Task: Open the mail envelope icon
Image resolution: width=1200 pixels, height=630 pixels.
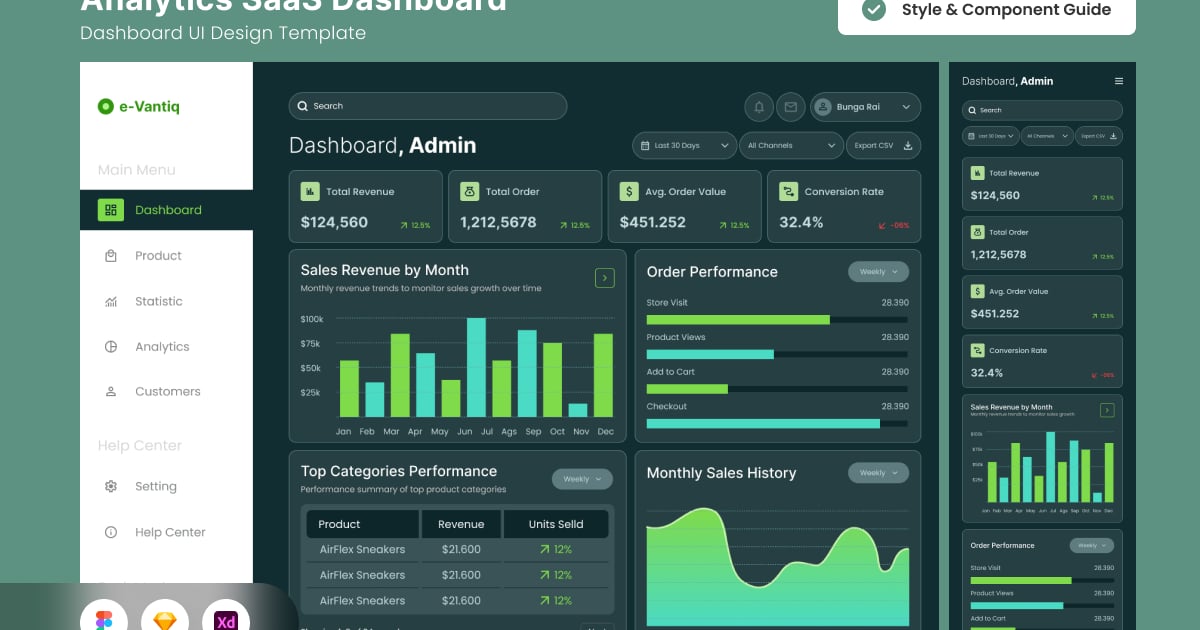Action: coord(790,107)
